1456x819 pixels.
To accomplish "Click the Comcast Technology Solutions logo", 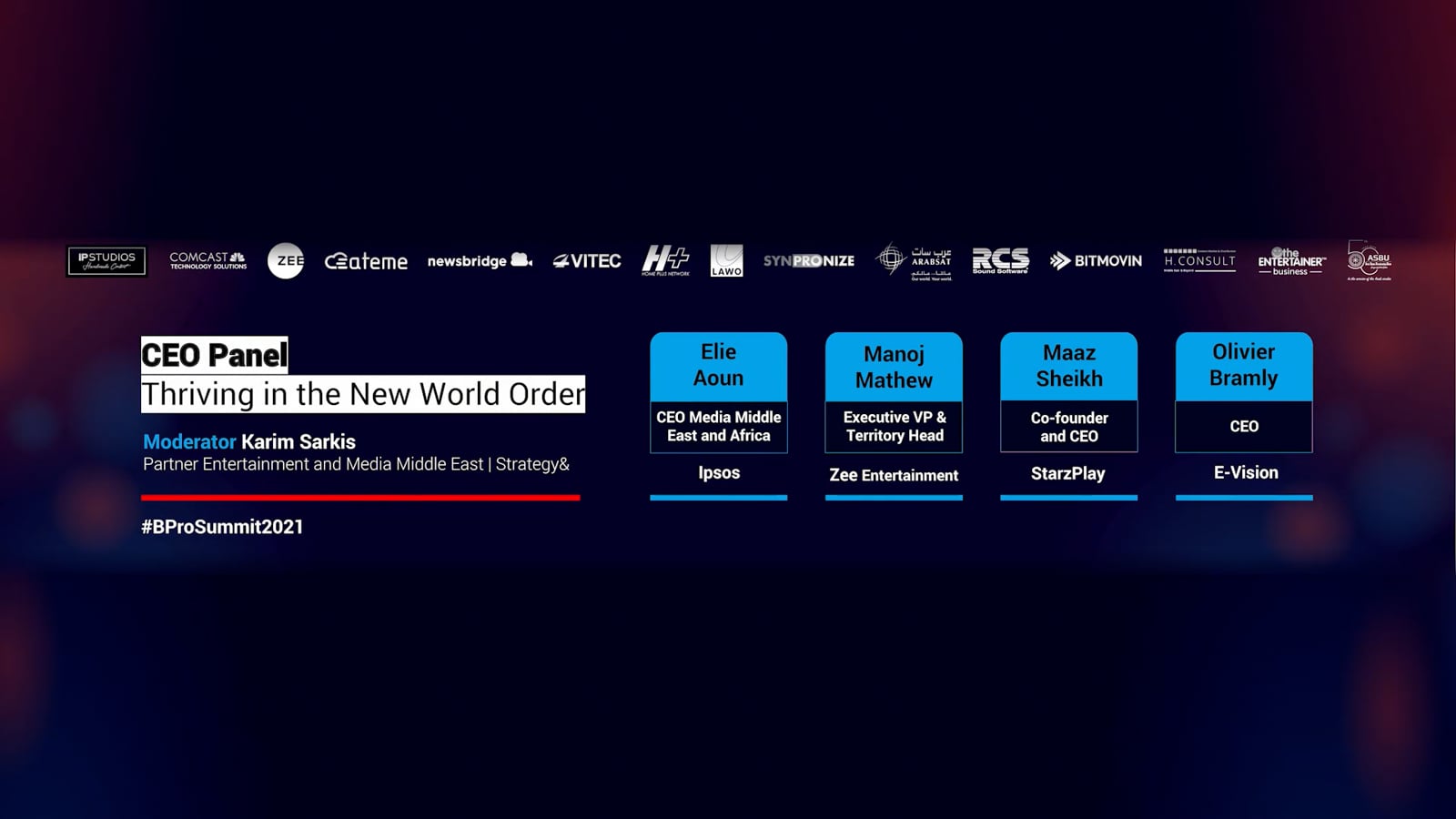I will point(208,261).
